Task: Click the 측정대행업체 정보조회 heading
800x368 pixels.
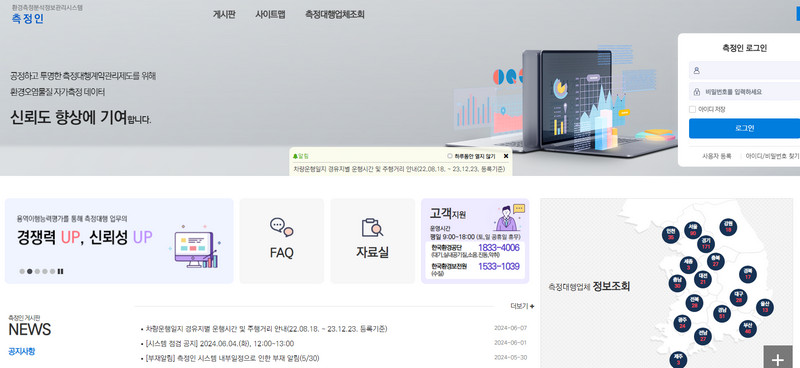Action: click(x=589, y=287)
